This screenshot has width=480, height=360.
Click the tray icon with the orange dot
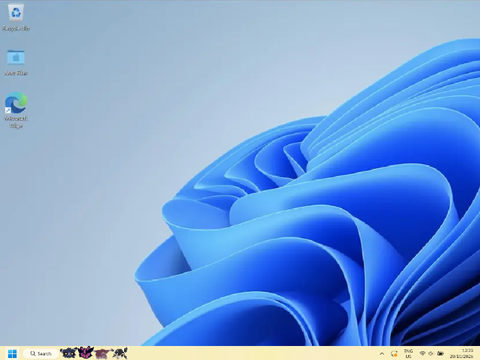(x=394, y=354)
